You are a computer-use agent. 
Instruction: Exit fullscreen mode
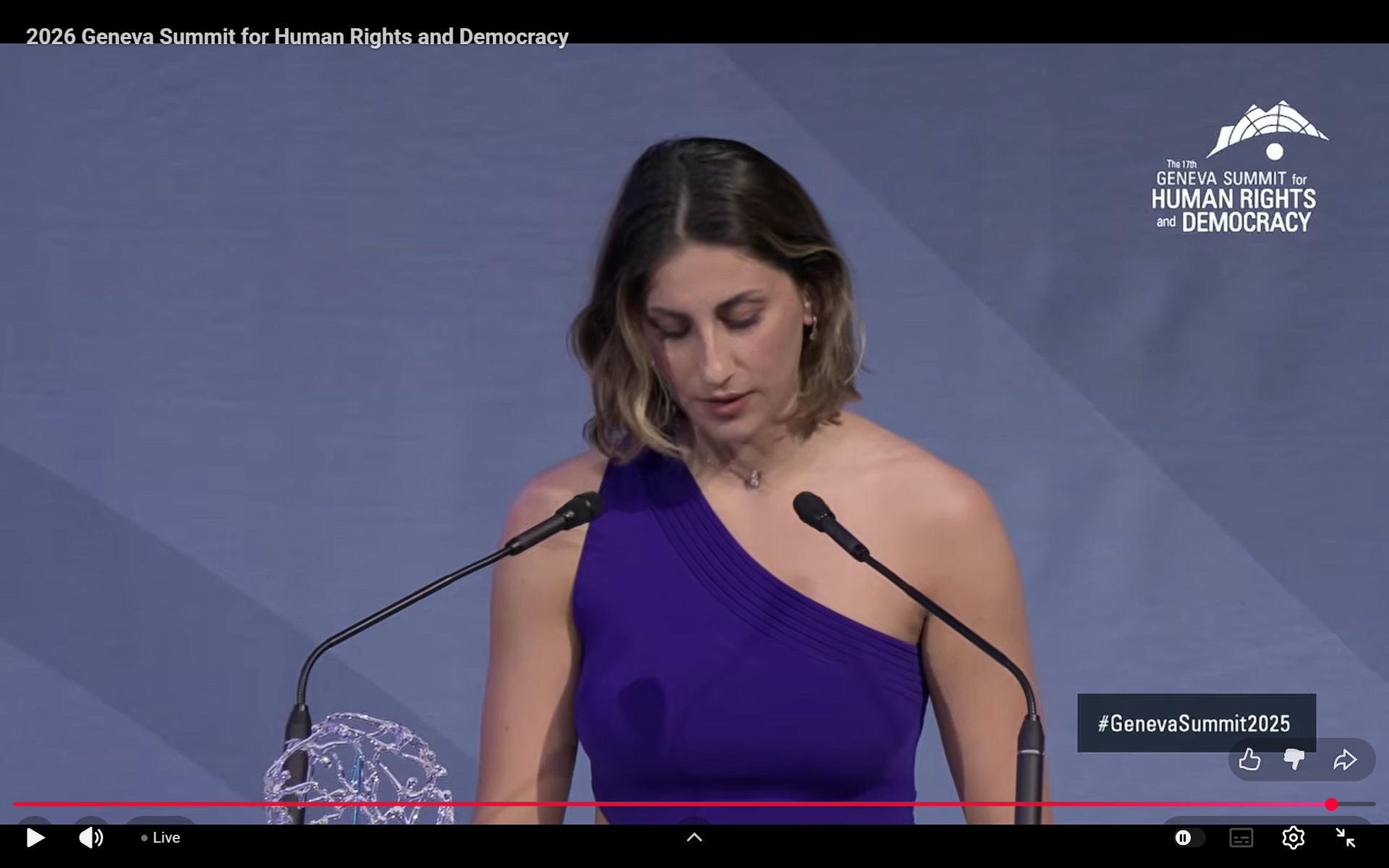pos(1345,838)
